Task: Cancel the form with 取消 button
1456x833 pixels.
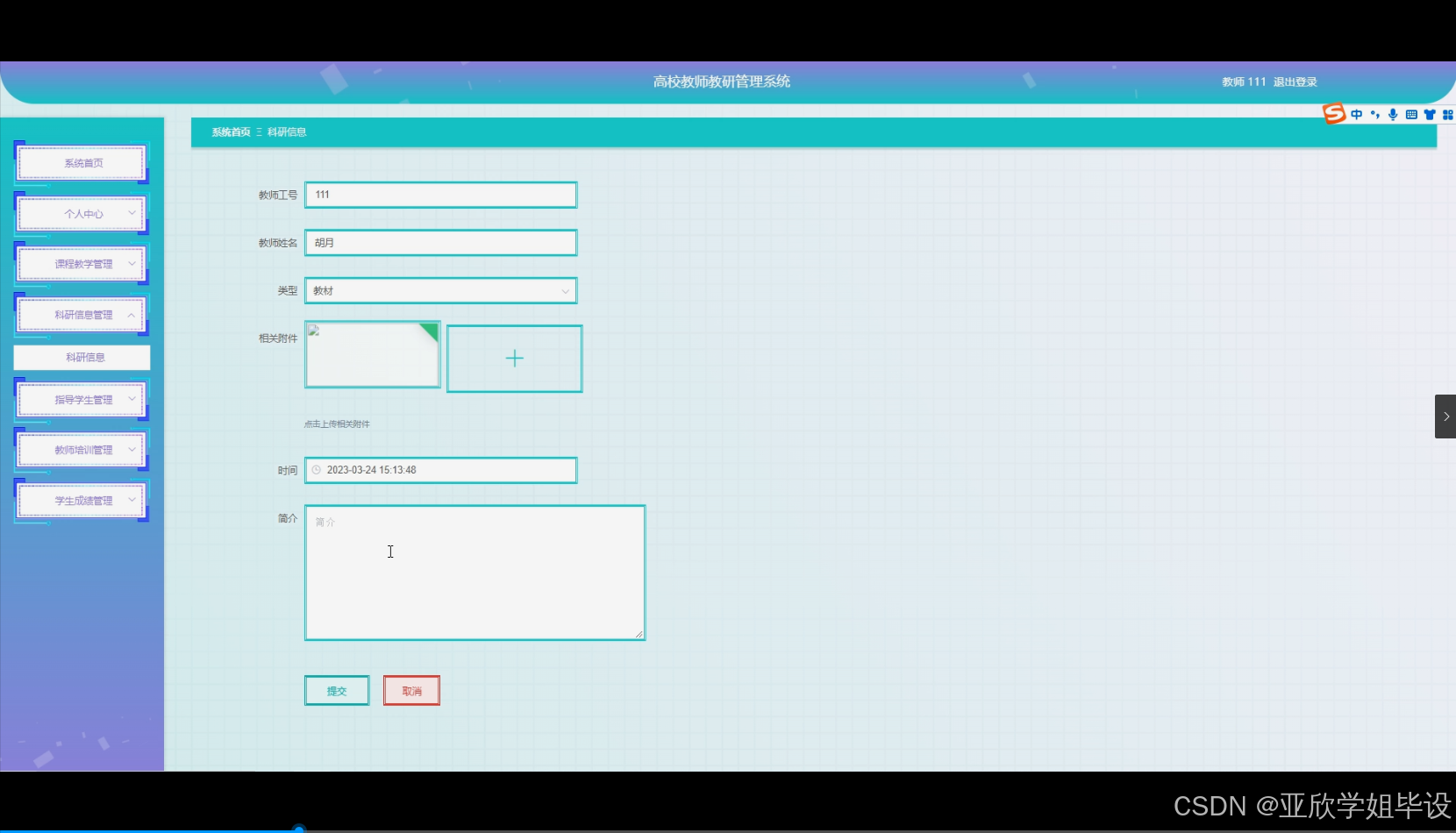Action: 411,691
